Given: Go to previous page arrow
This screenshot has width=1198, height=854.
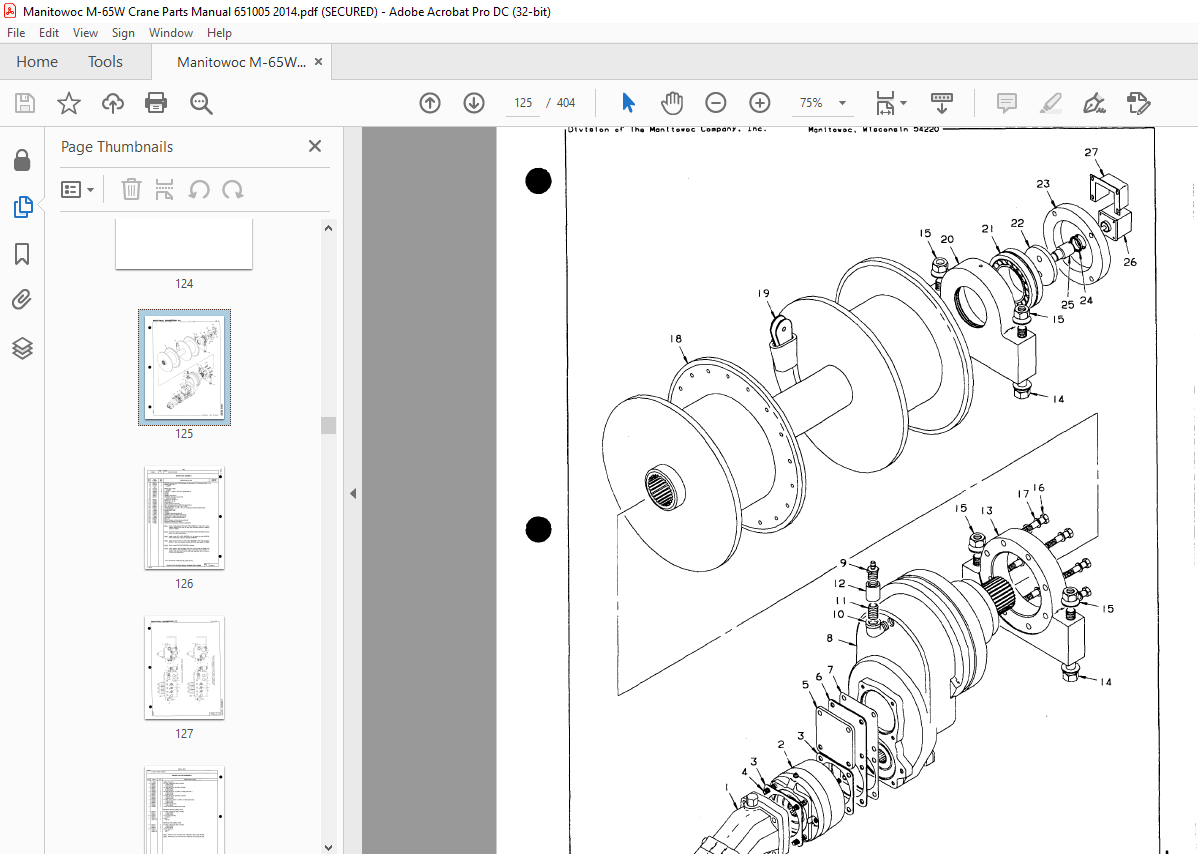Looking at the screenshot, I should [x=430, y=102].
